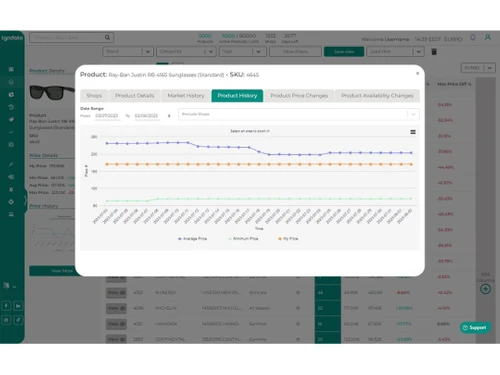The height and width of the screenshot is (375, 500).
Task: Open the trend line icon in sidebar
Action: pos(11,132)
